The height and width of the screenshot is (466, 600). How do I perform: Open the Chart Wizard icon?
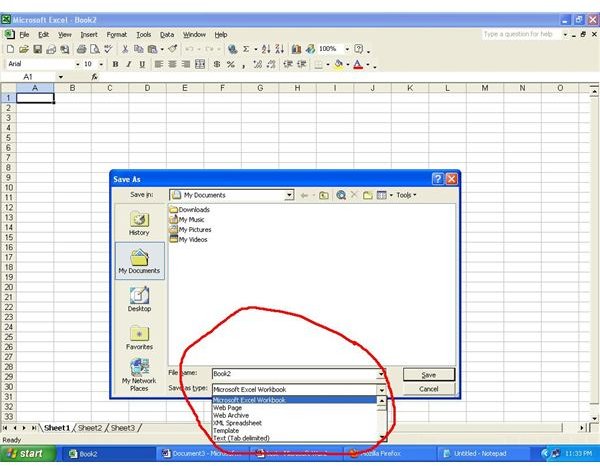296,49
